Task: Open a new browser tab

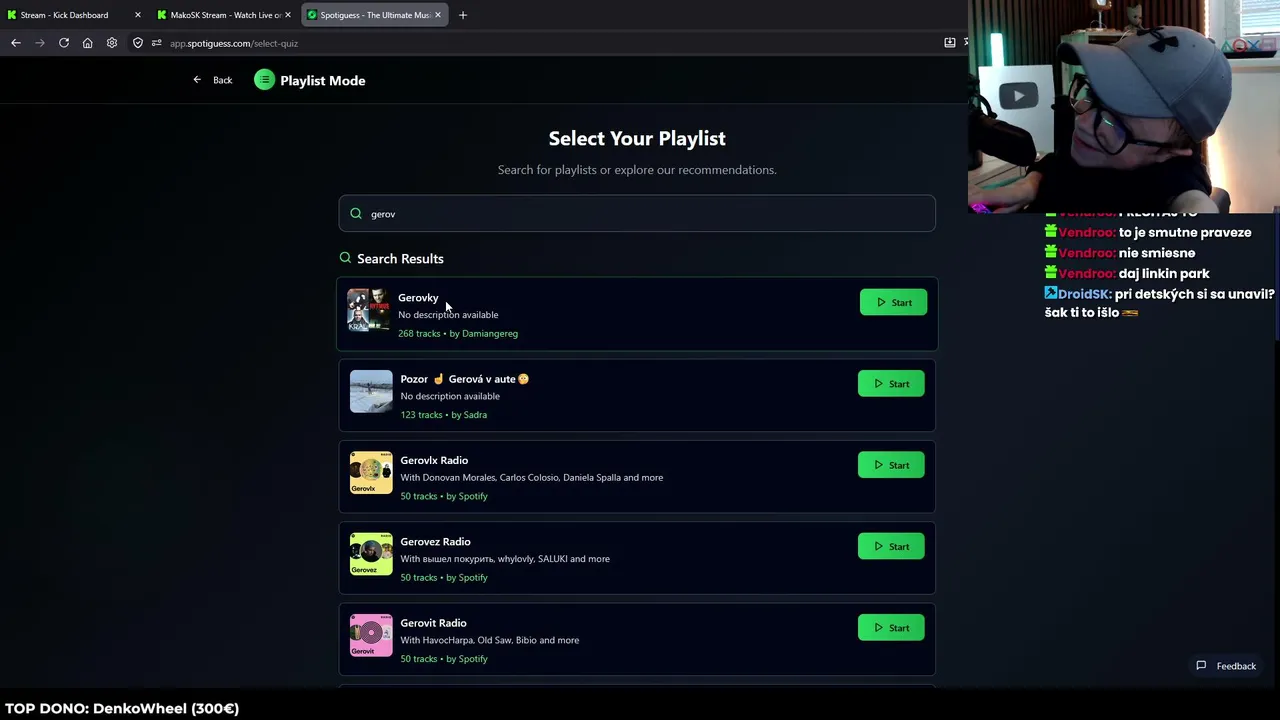Action: (463, 15)
